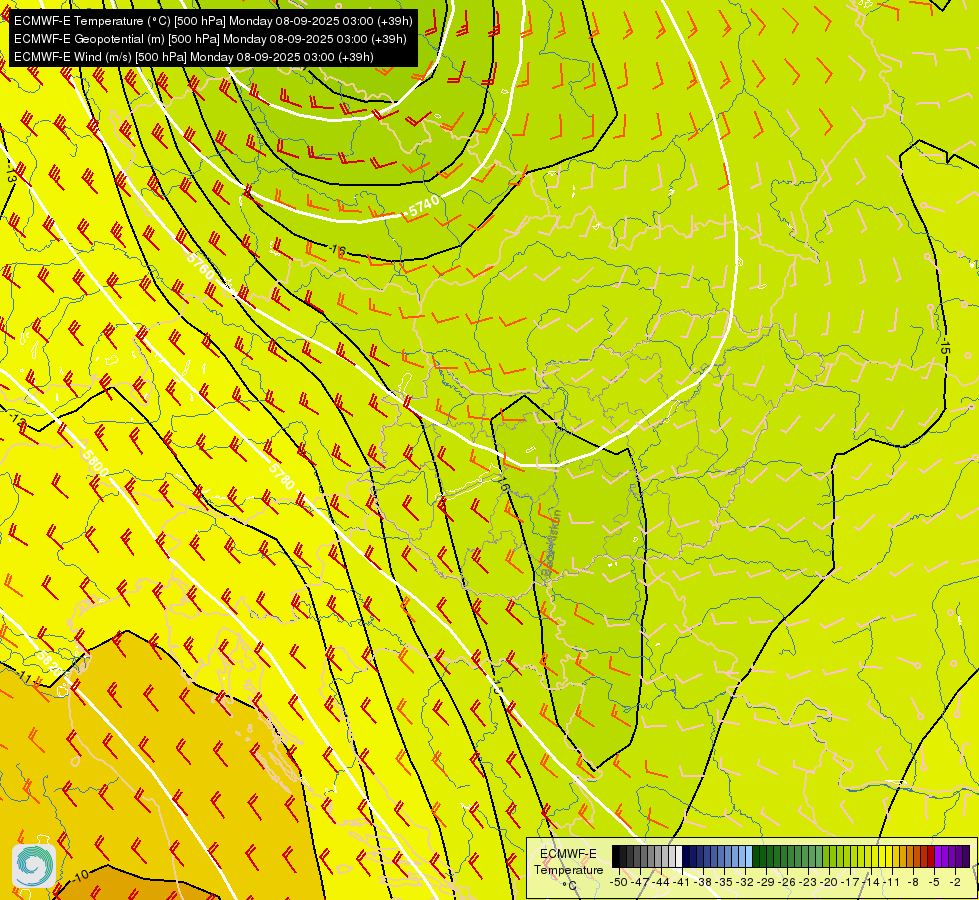Image resolution: width=979 pixels, height=900 pixels.
Task: Click the -20 tick label in the legend
Action: 829,882
